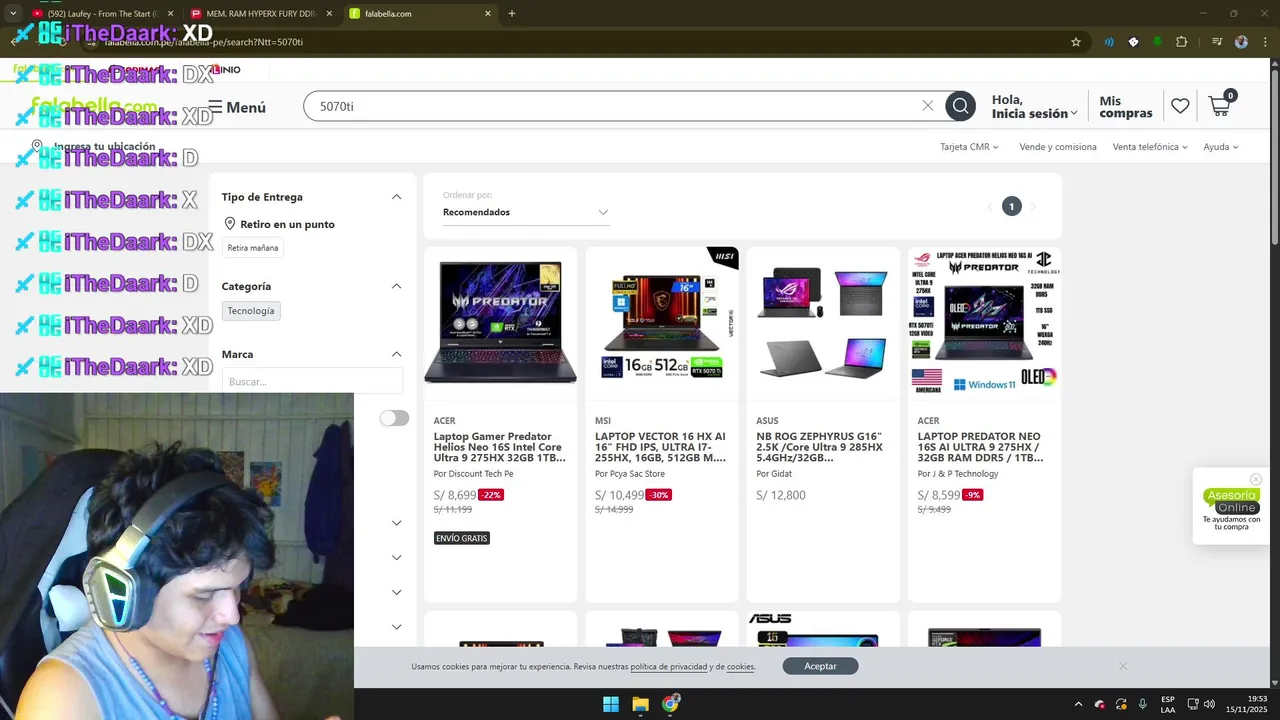Open the ESP LAA language indicator
Screen dimensions: 1280x720
click(x=1168, y=704)
